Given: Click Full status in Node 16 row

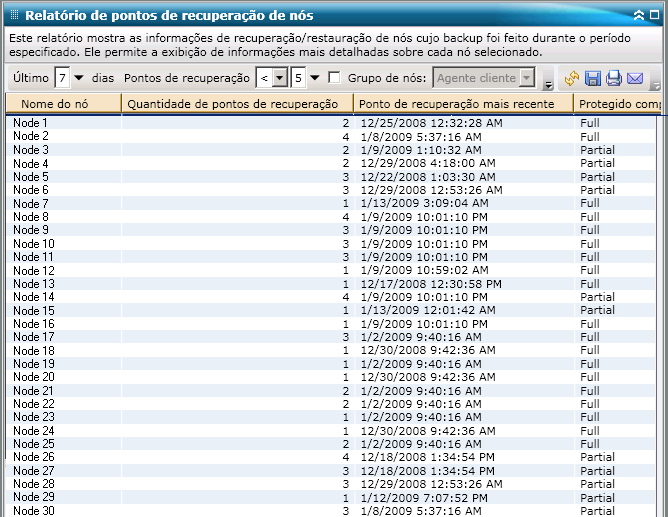Looking at the screenshot, I should [590, 324].
